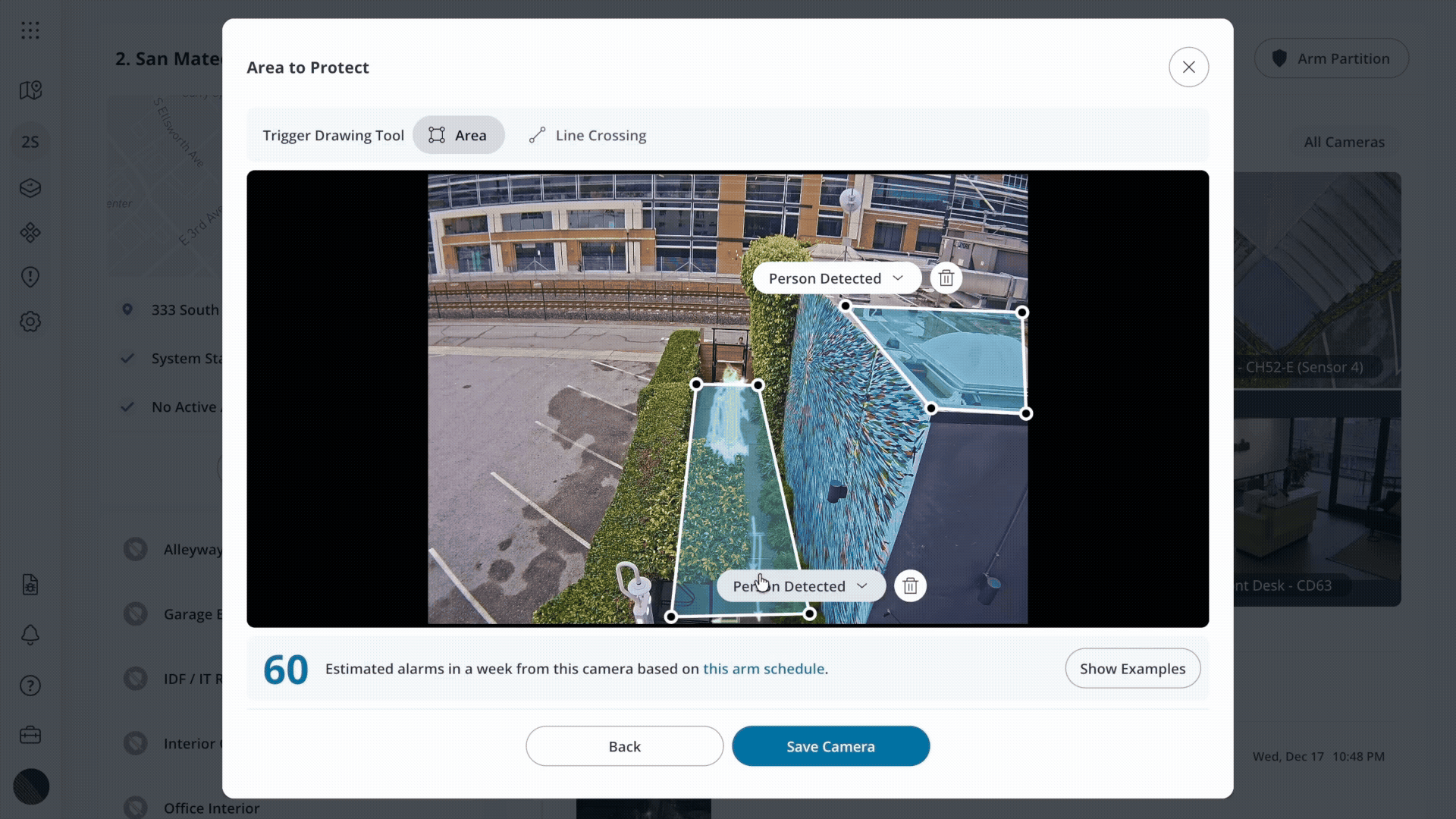Select the Garage camera row
The image size is (1456, 819).
point(173,613)
